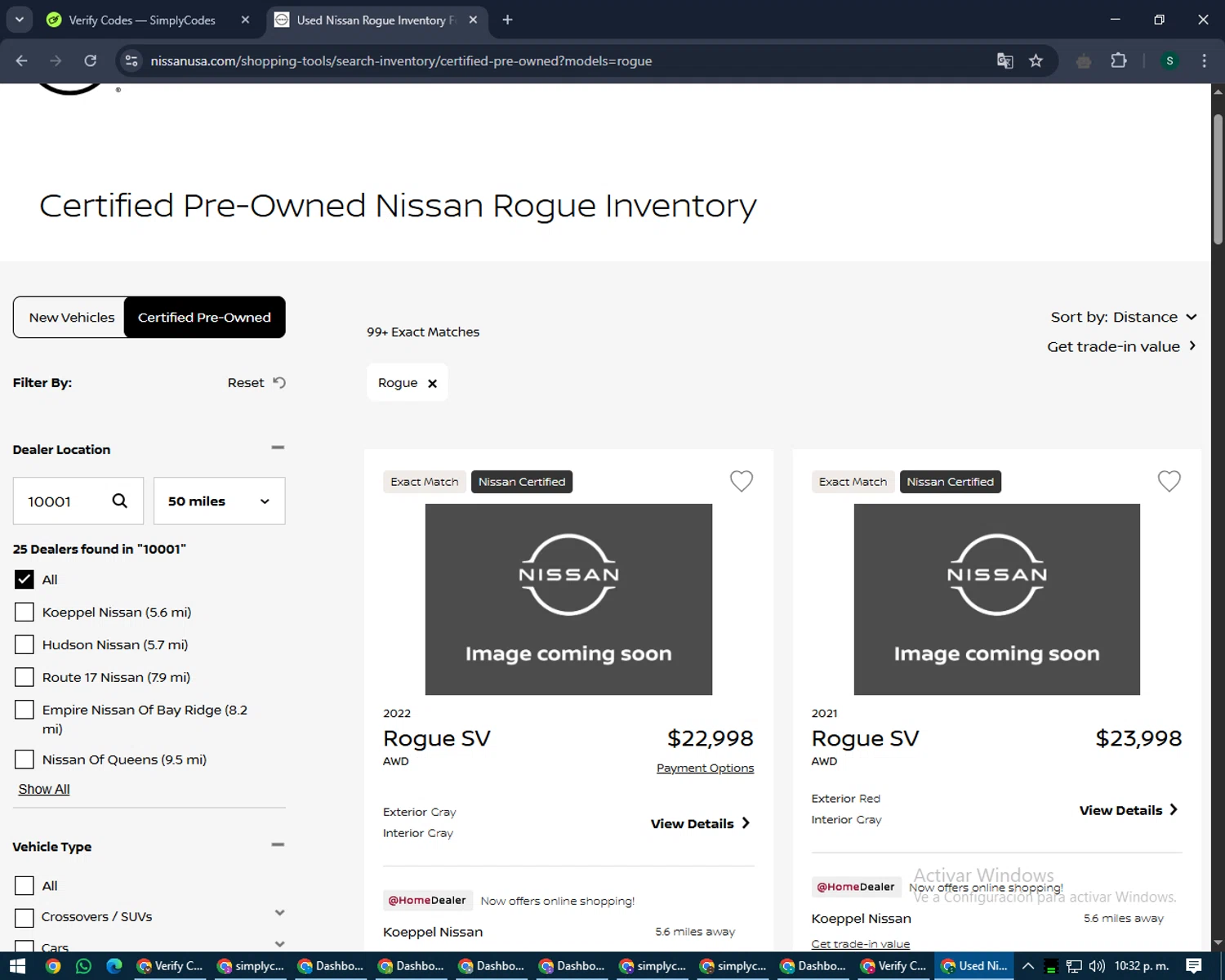Screen dimensions: 1225x980
Task: Bookmark this page with the star icon
Action: coord(1036,60)
